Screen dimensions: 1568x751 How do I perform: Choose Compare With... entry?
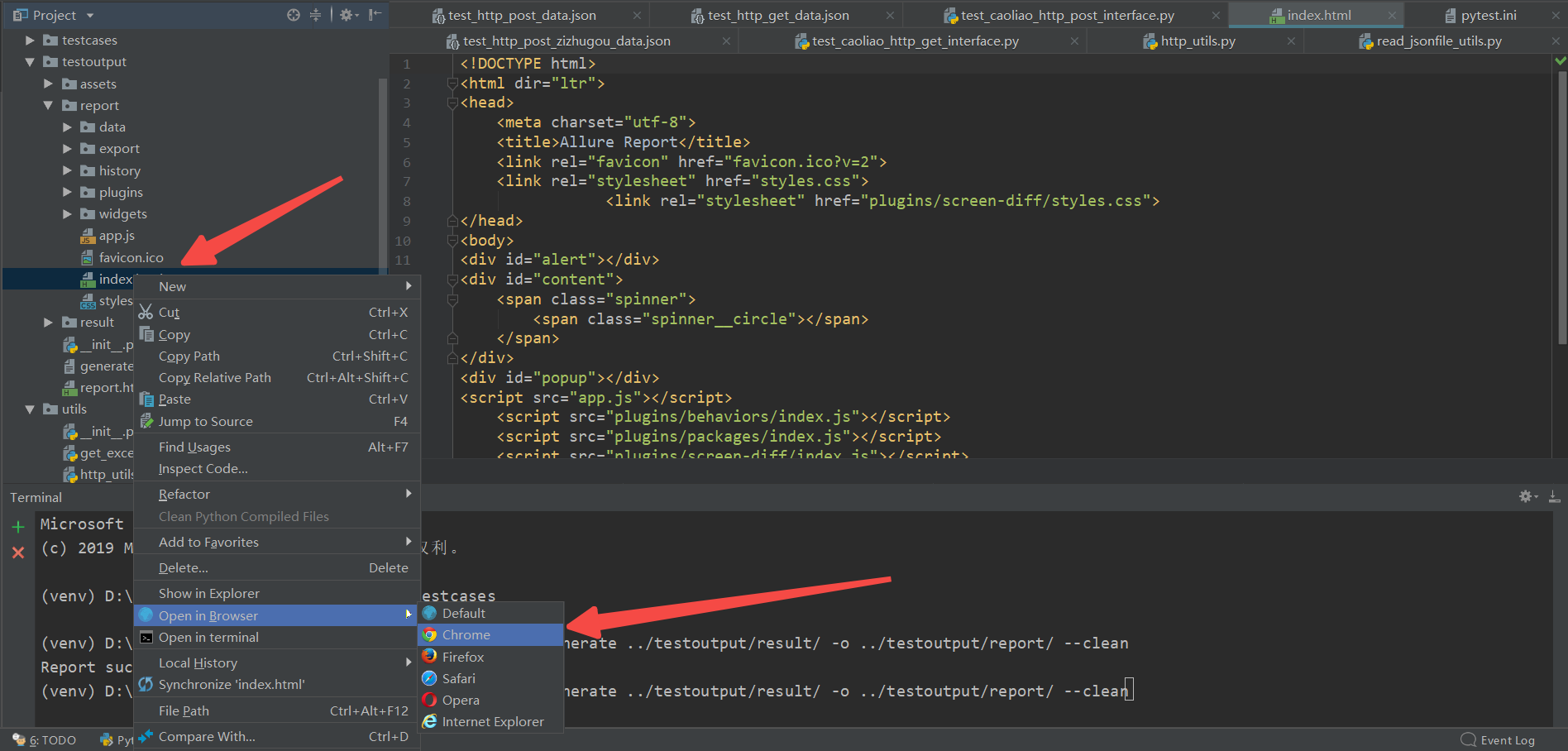(277, 736)
